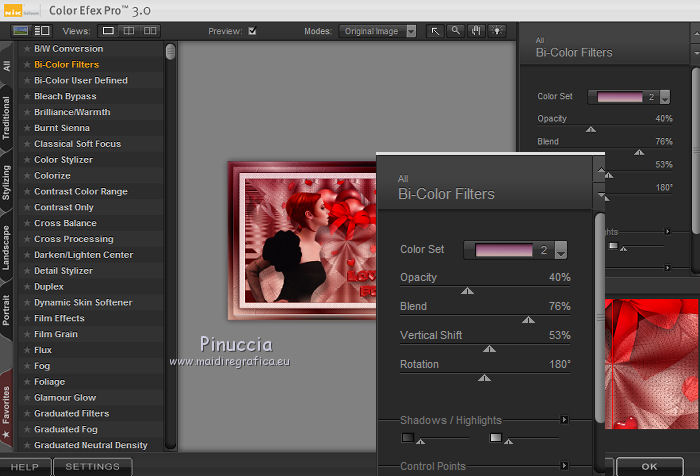Mark Foliage as favorite with its star
This screenshot has height=476, width=700.
pyautogui.click(x=27, y=382)
